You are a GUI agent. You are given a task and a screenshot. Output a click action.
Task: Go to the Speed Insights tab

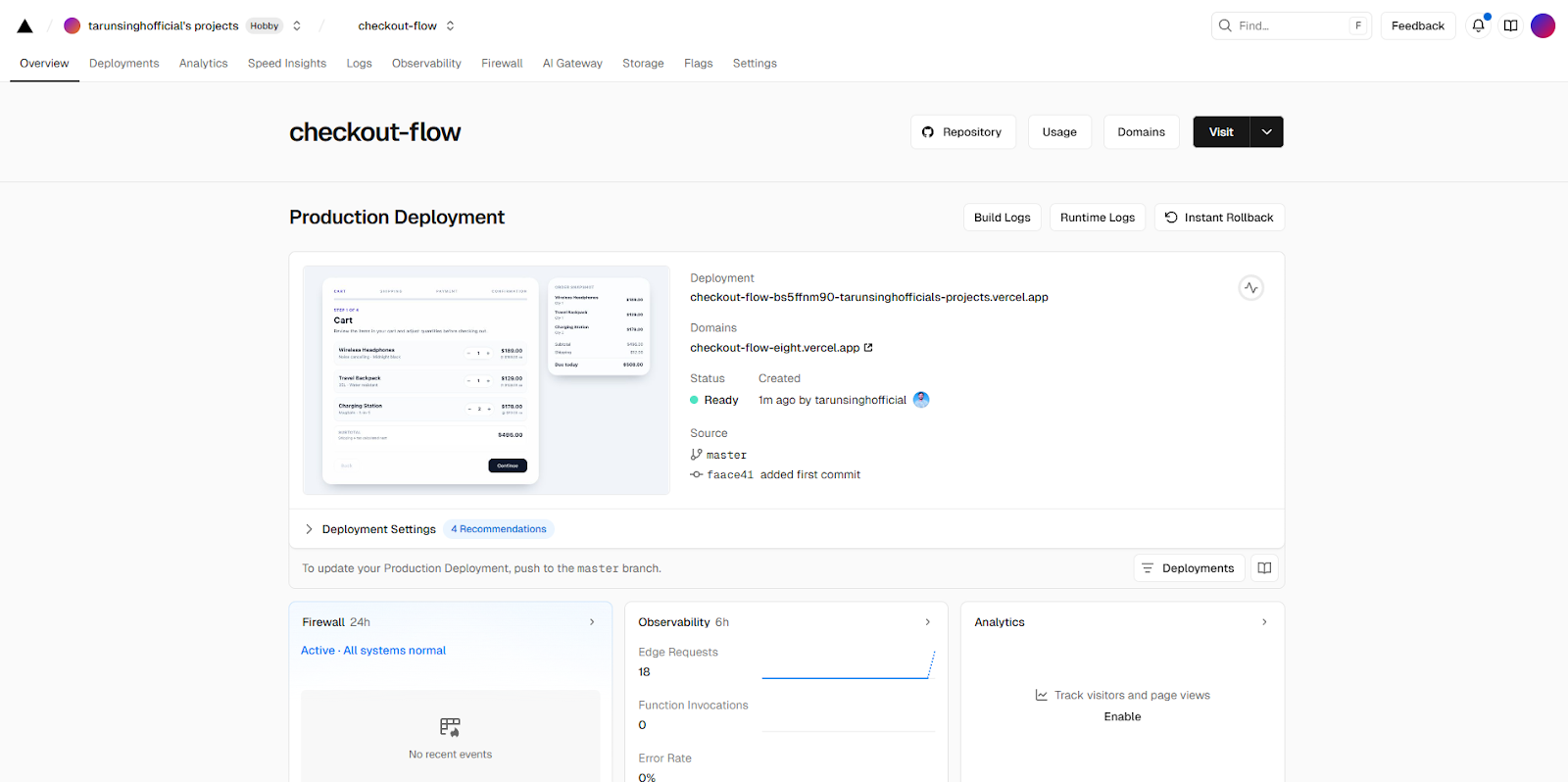pyautogui.click(x=287, y=64)
